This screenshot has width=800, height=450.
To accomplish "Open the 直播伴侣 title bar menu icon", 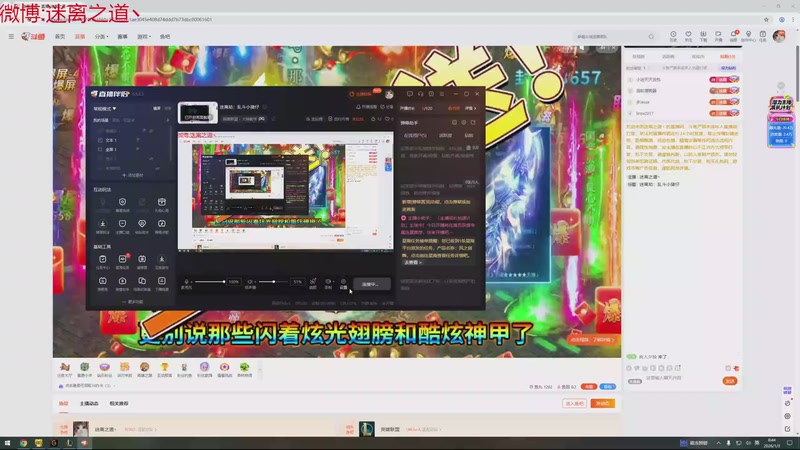I will (x=442, y=94).
